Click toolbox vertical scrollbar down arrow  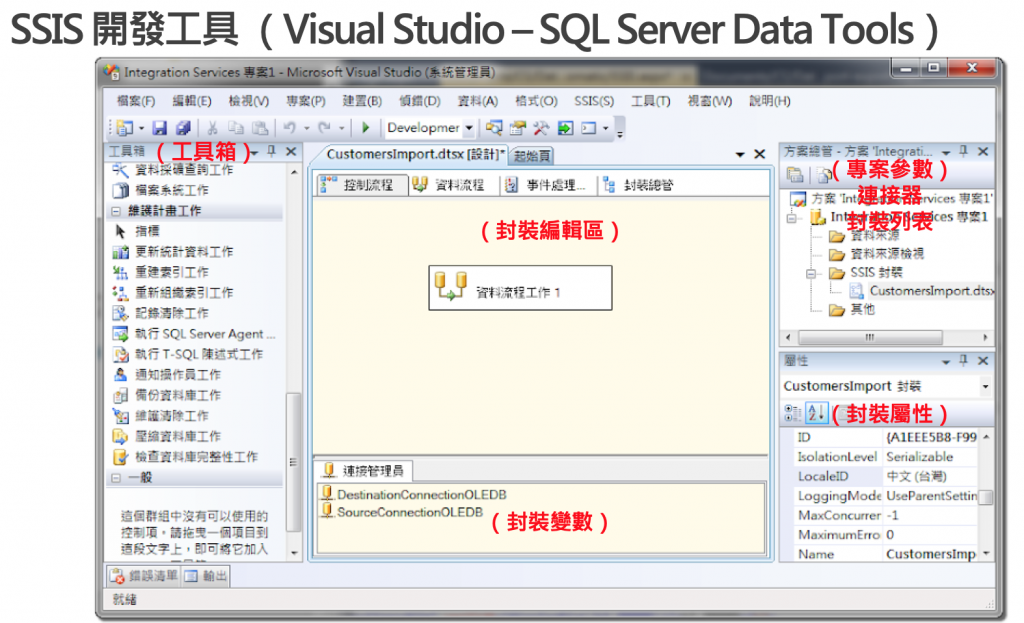[294, 552]
